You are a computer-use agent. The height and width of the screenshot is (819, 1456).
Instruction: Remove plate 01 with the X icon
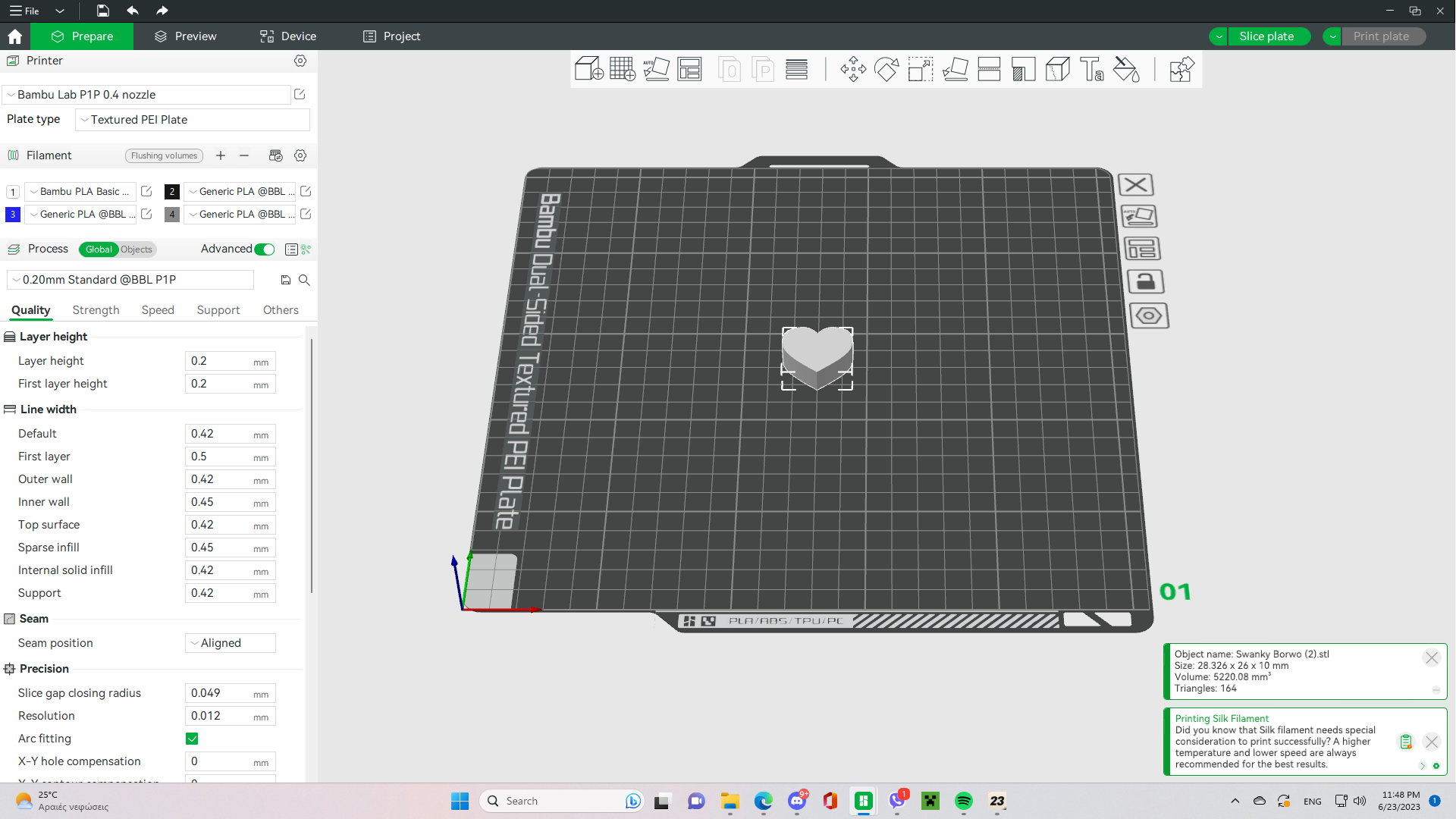1135,185
